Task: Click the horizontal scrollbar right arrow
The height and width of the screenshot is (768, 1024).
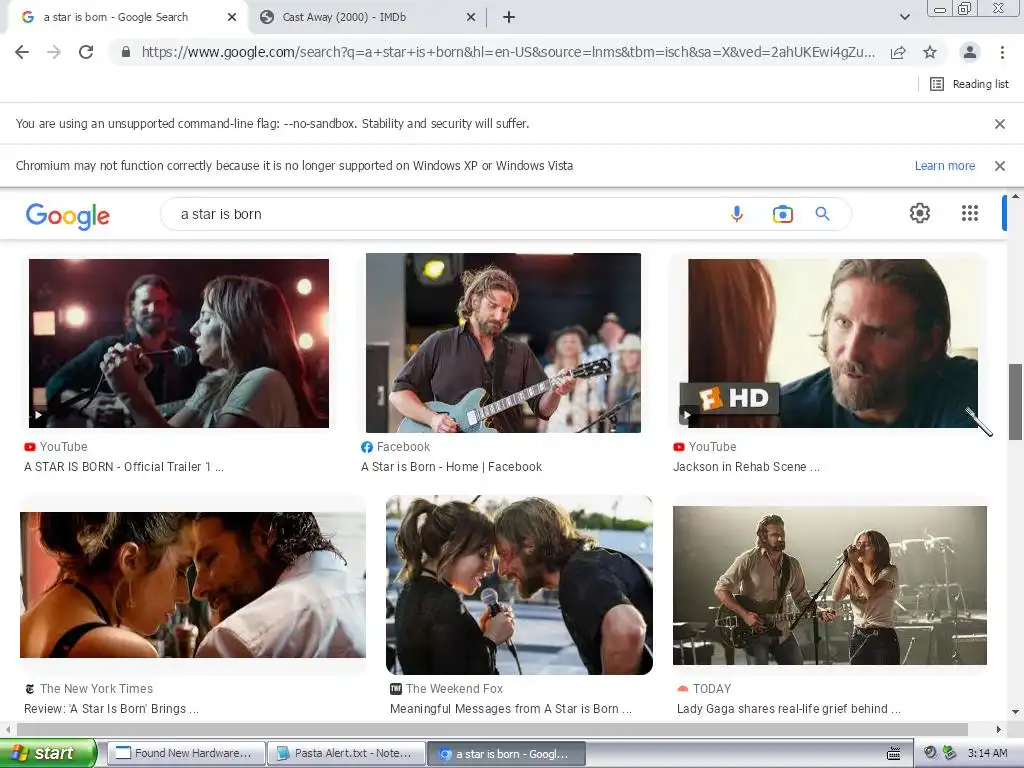Action: (x=999, y=729)
